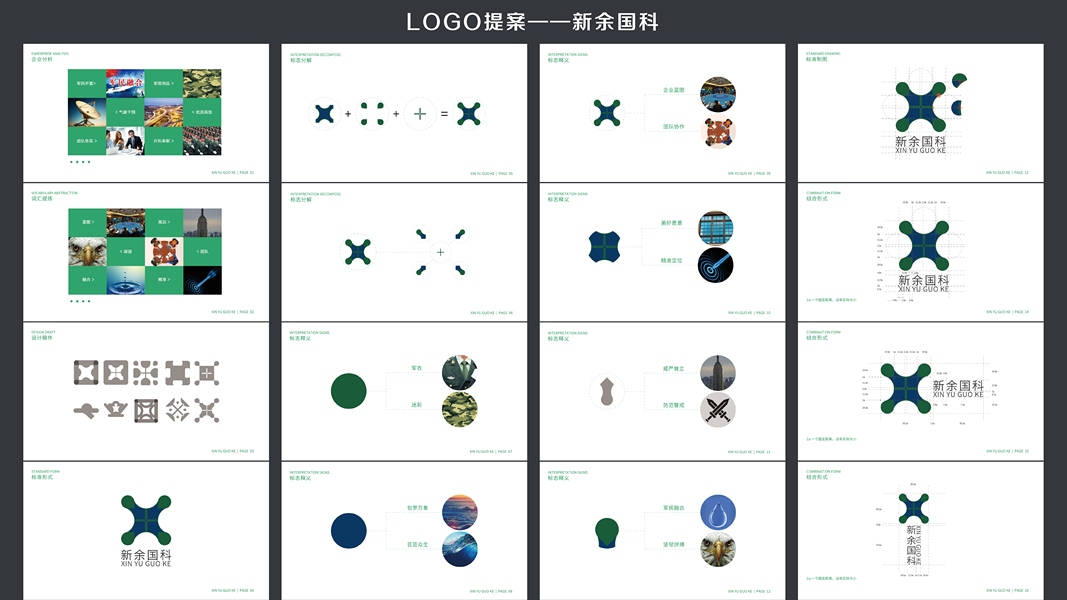
Task: Click the satellite dish photo in the grid
Action: [87, 112]
